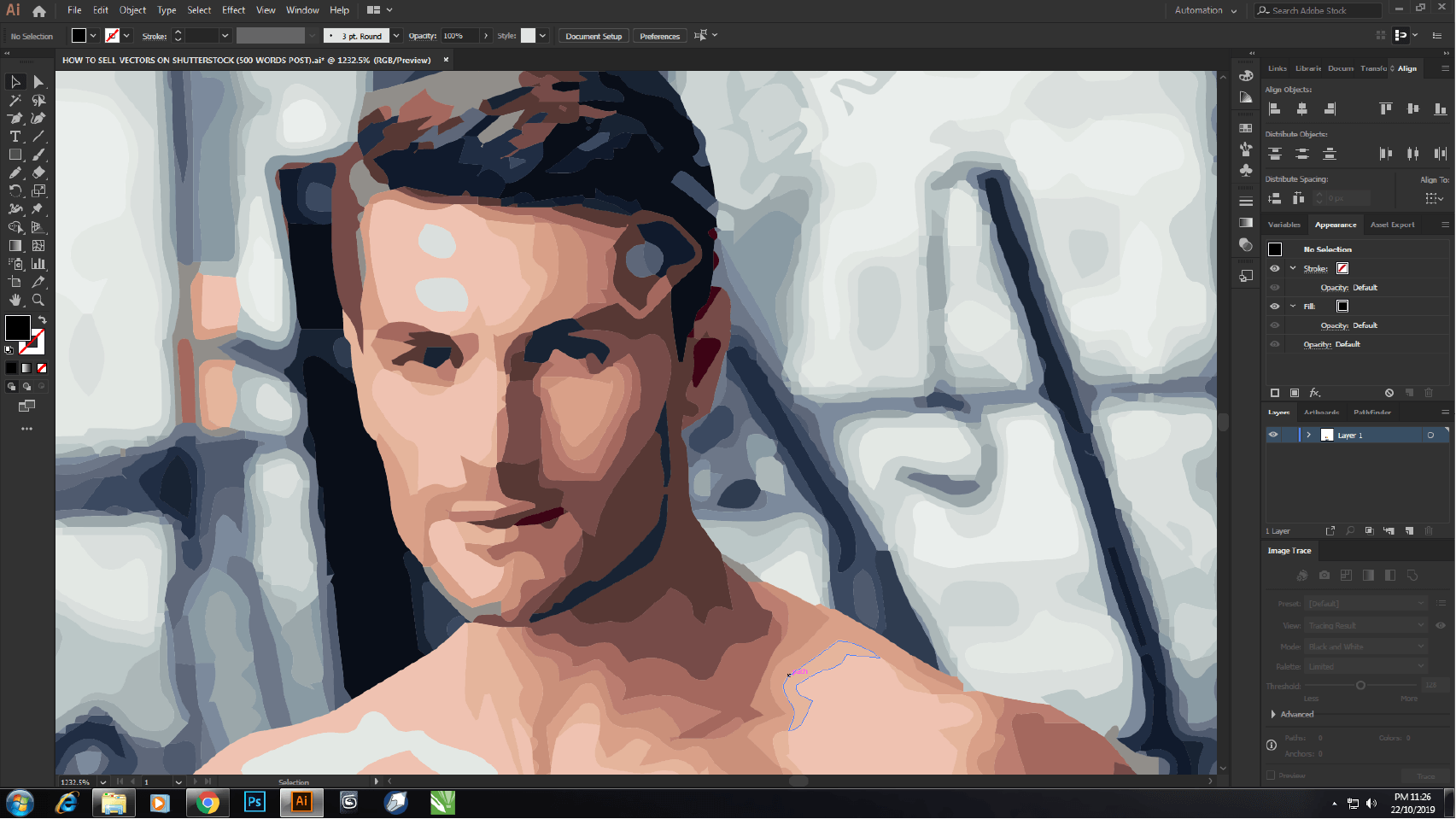Switch to the Links tab
1456x819 pixels.
coord(1278,68)
